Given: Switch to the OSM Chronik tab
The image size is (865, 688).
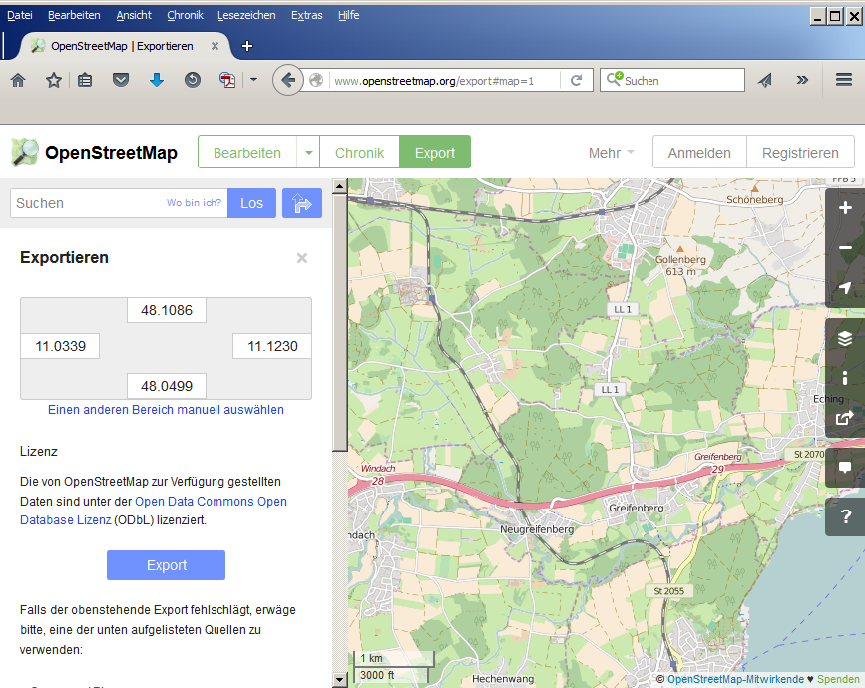Looking at the screenshot, I should pyautogui.click(x=359, y=153).
